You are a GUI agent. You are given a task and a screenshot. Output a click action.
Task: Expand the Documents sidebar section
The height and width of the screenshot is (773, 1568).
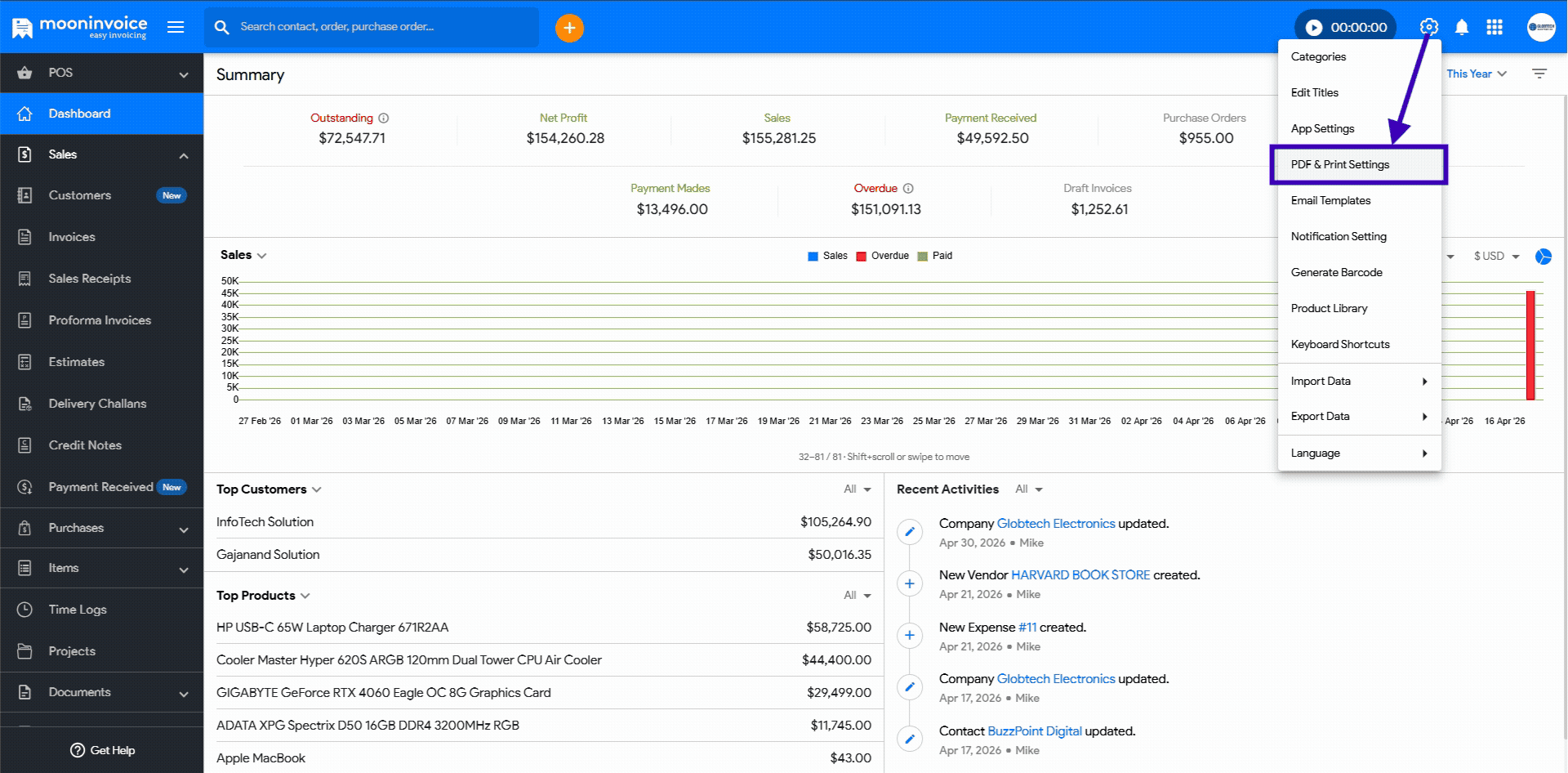[184, 695]
